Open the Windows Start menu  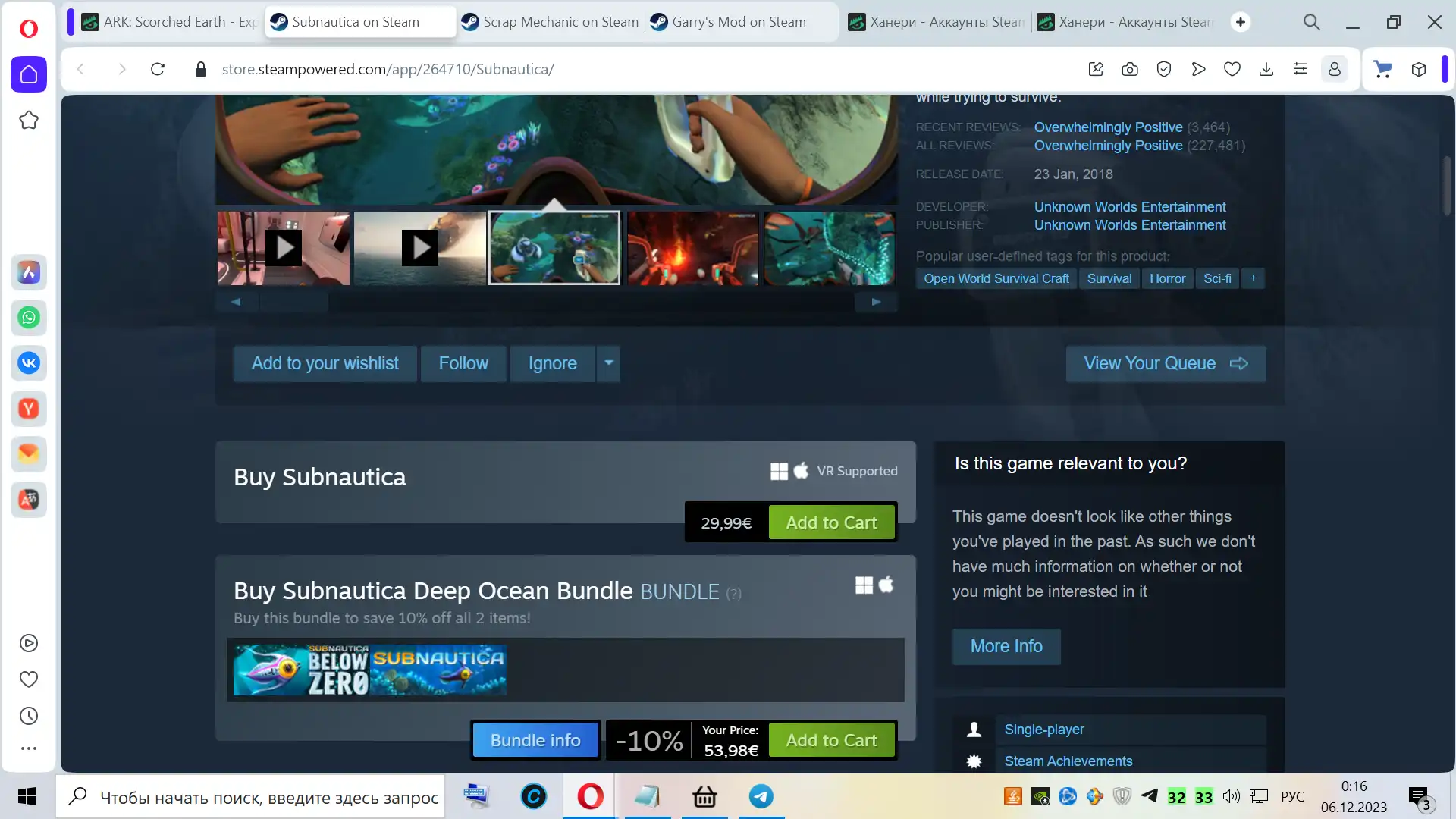(27, 796)
